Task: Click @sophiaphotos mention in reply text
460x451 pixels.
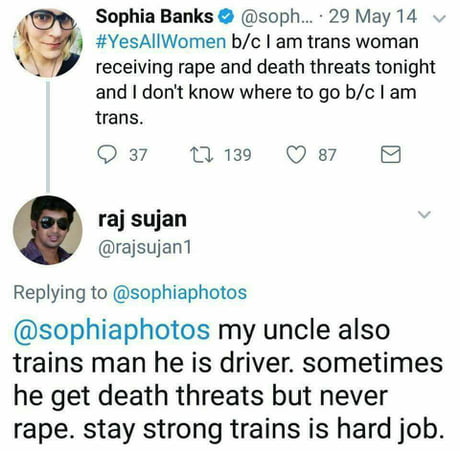Action: click(x=112, y=331)
